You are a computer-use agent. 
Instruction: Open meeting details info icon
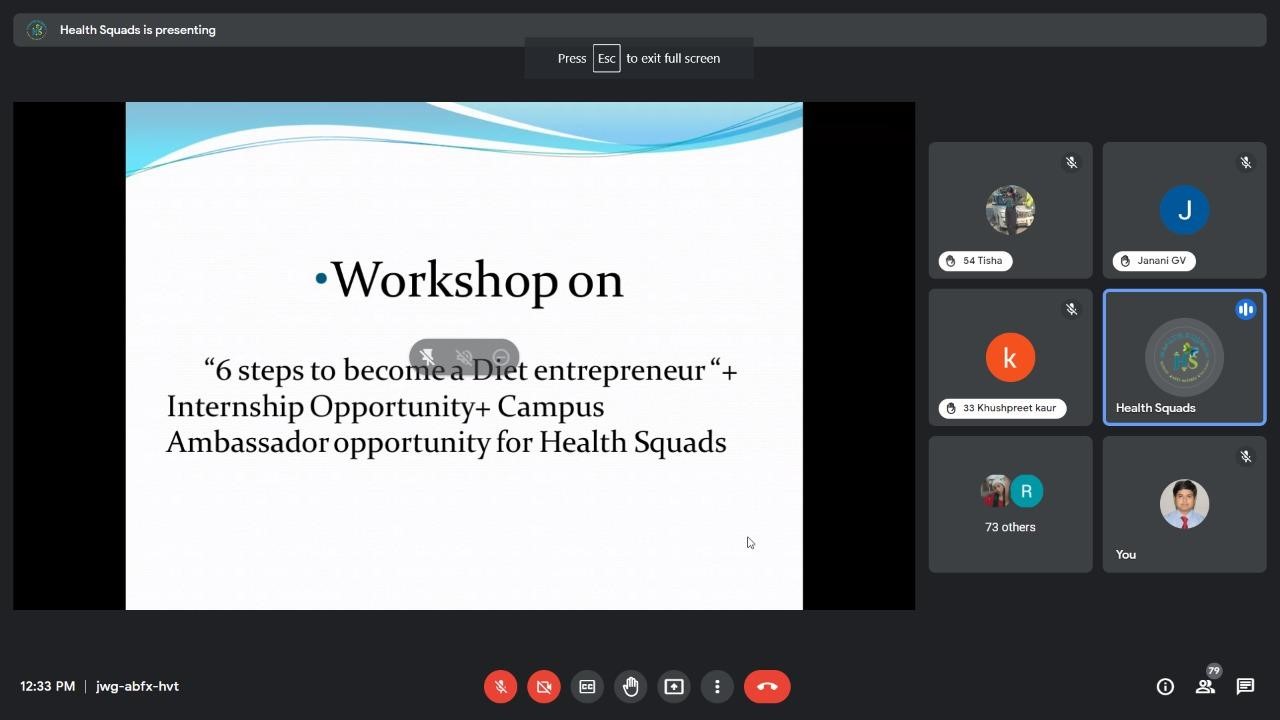click(x=1165, y=686)
